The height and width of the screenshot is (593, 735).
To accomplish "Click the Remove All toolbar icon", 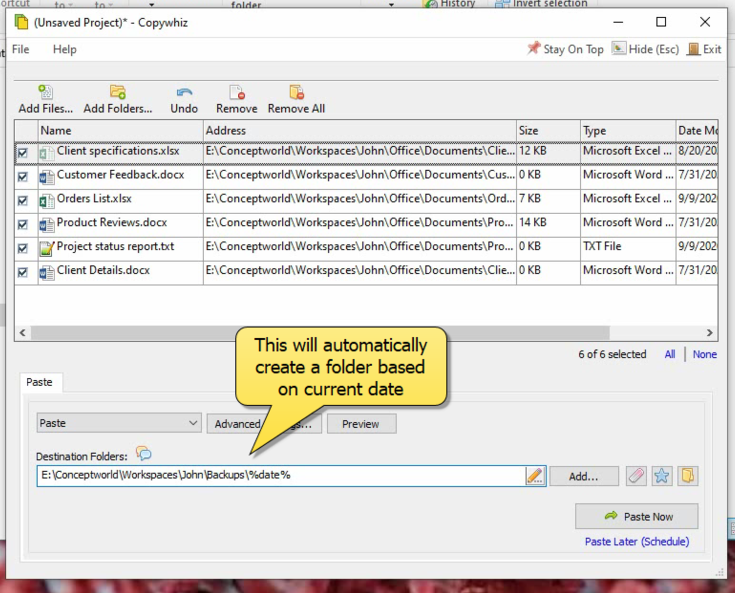I will [296, 92].
